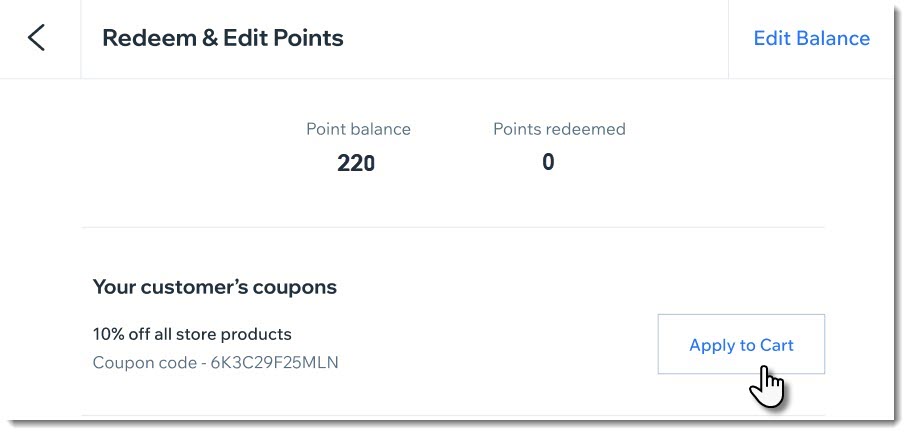908x435 pixels.
Task: Click the vertical separator beside the back arrow
Action: point(80,39)
